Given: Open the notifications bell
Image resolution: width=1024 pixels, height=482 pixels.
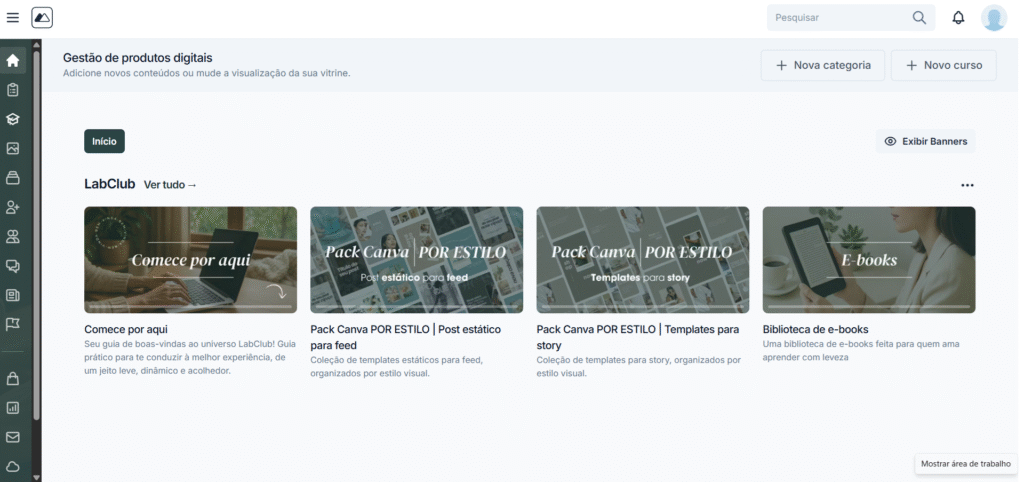Looking at the screenshot, I should [x=958, y=18].
